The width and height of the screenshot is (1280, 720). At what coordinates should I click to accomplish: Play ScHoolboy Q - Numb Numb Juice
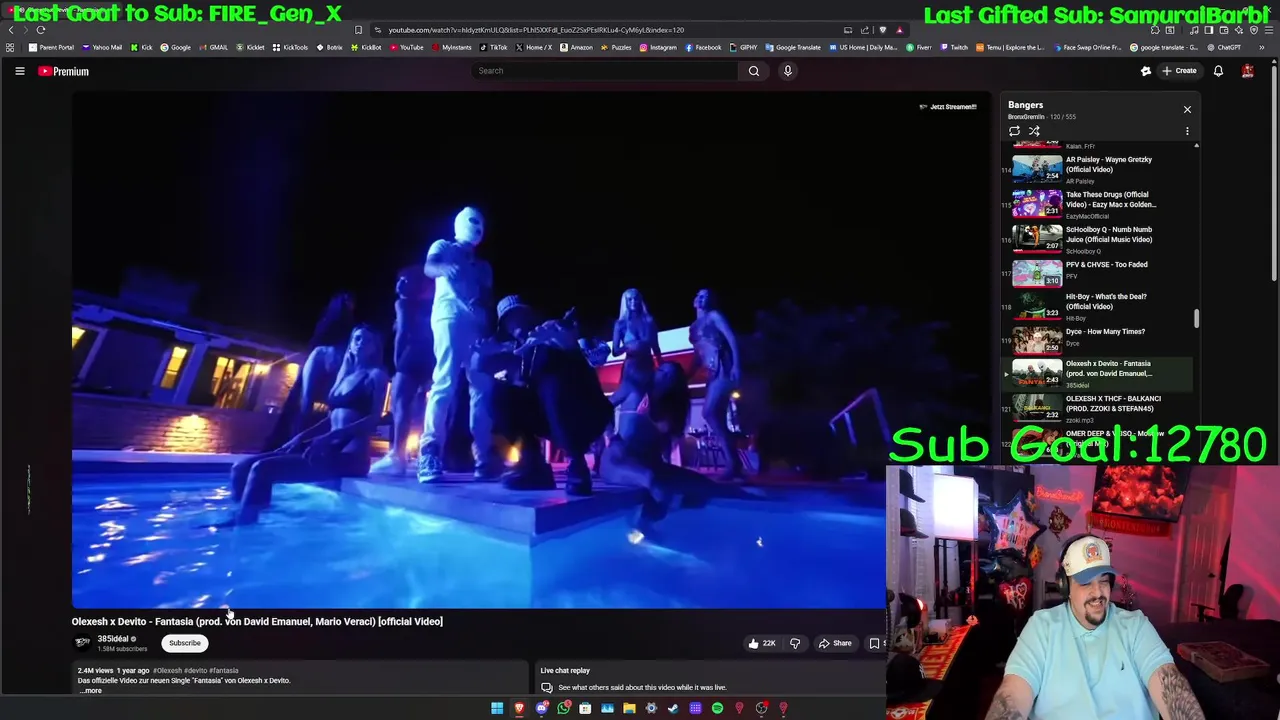click(1098, 239)
